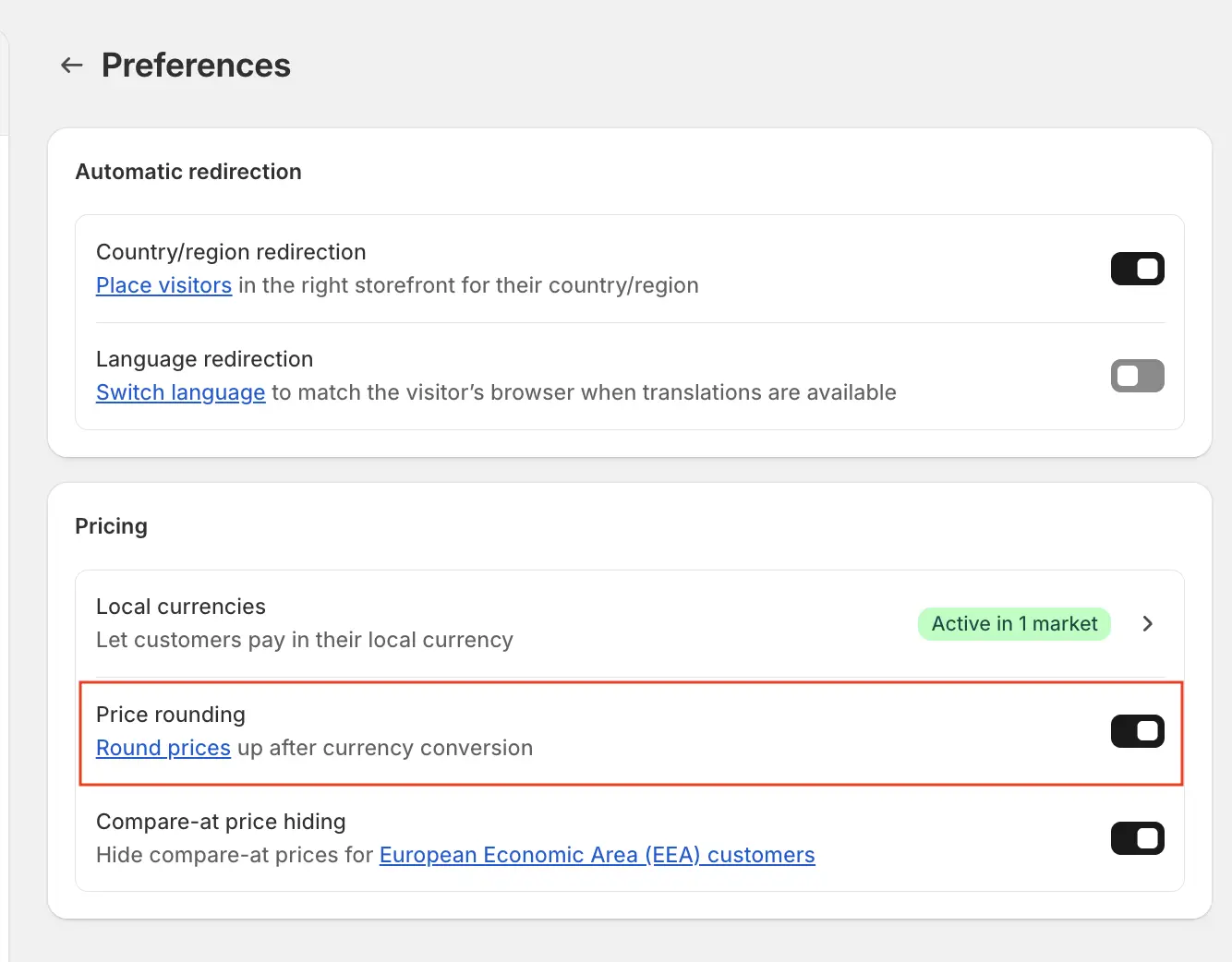Click the 'Automatic redirection' section heading

[188, 172]
